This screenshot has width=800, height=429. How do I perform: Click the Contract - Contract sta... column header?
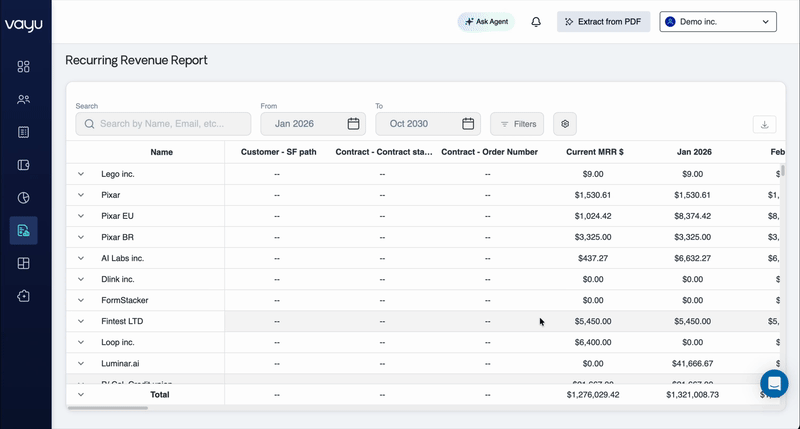point(384,152)
